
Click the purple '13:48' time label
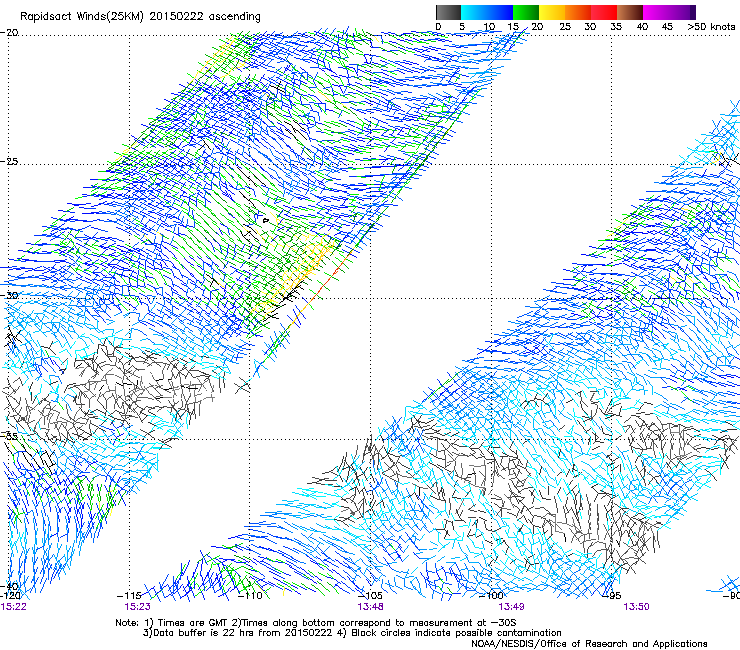pos(370,607)
